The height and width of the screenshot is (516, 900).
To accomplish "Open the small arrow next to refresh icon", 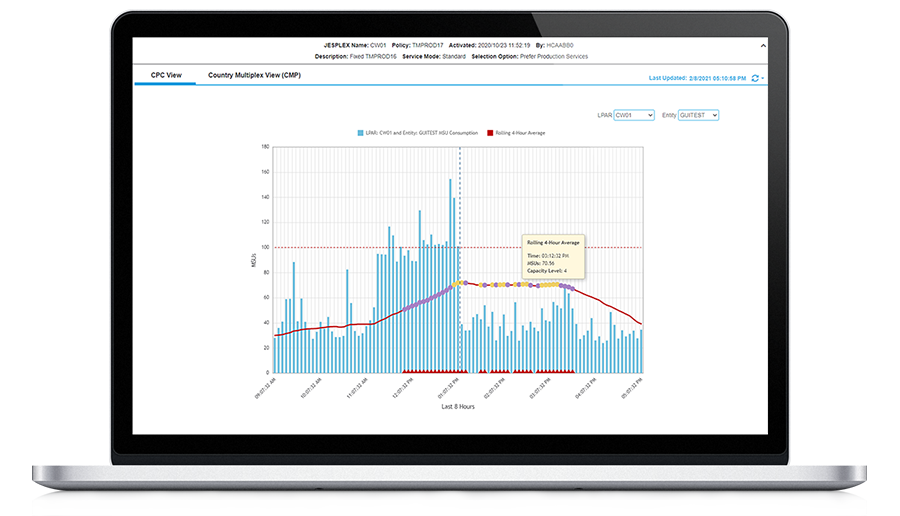I will 763,77.
